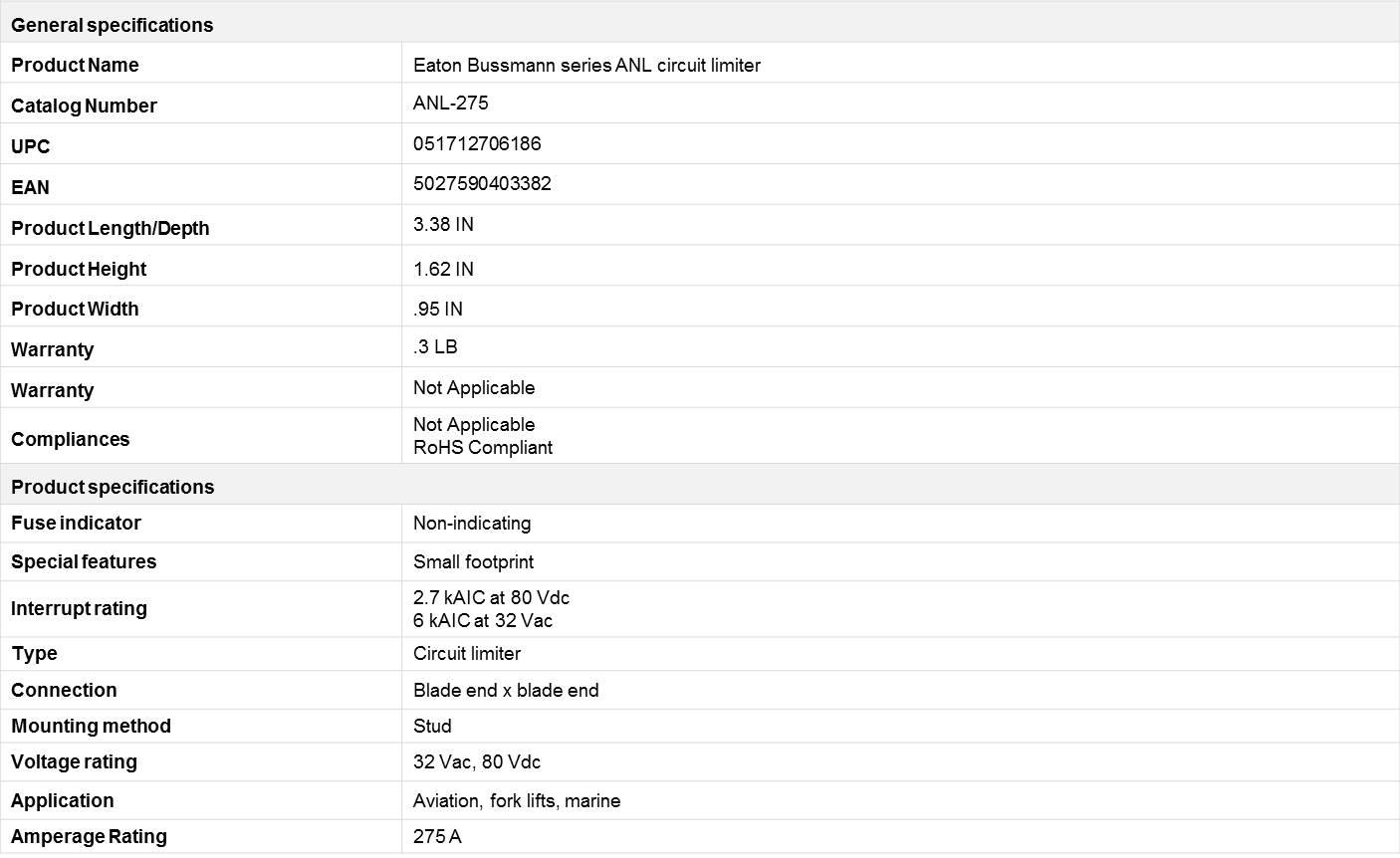Select the "Compliances" row label

[70, 439]
